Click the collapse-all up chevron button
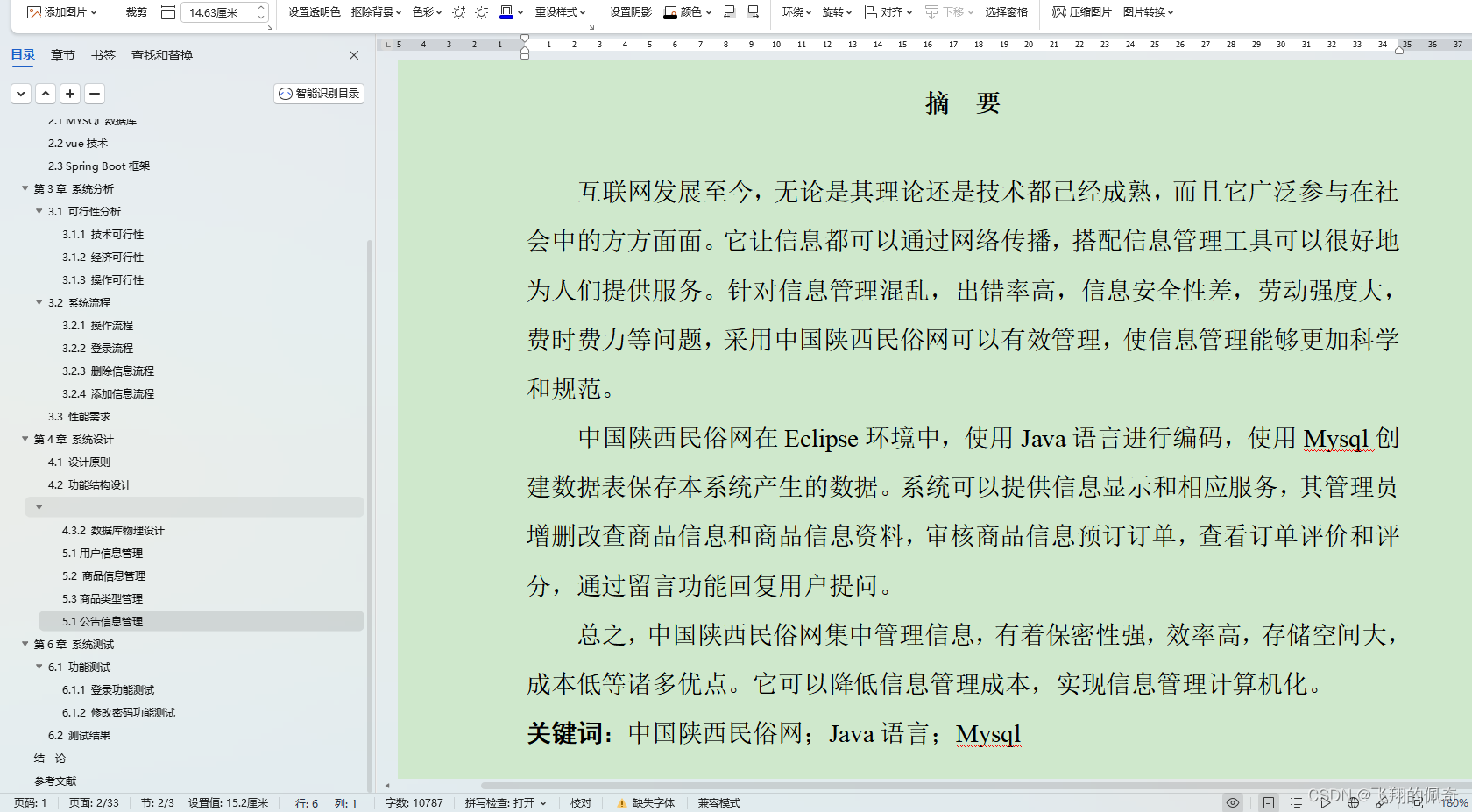 point(46,94)
